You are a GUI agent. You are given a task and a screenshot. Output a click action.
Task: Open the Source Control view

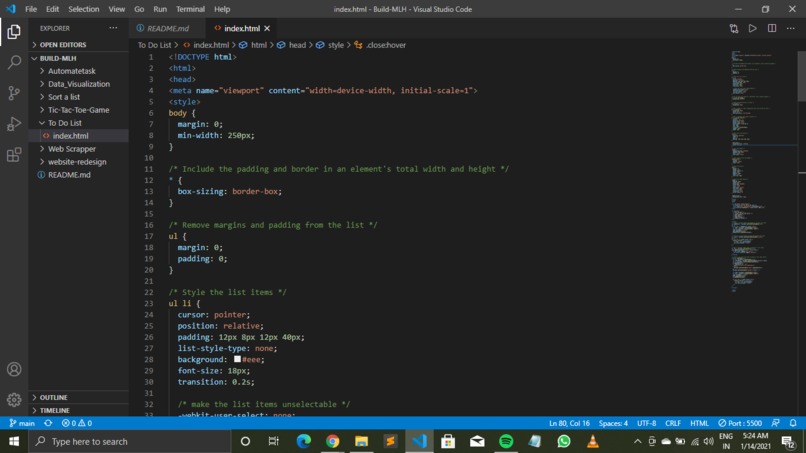point(14,93)
